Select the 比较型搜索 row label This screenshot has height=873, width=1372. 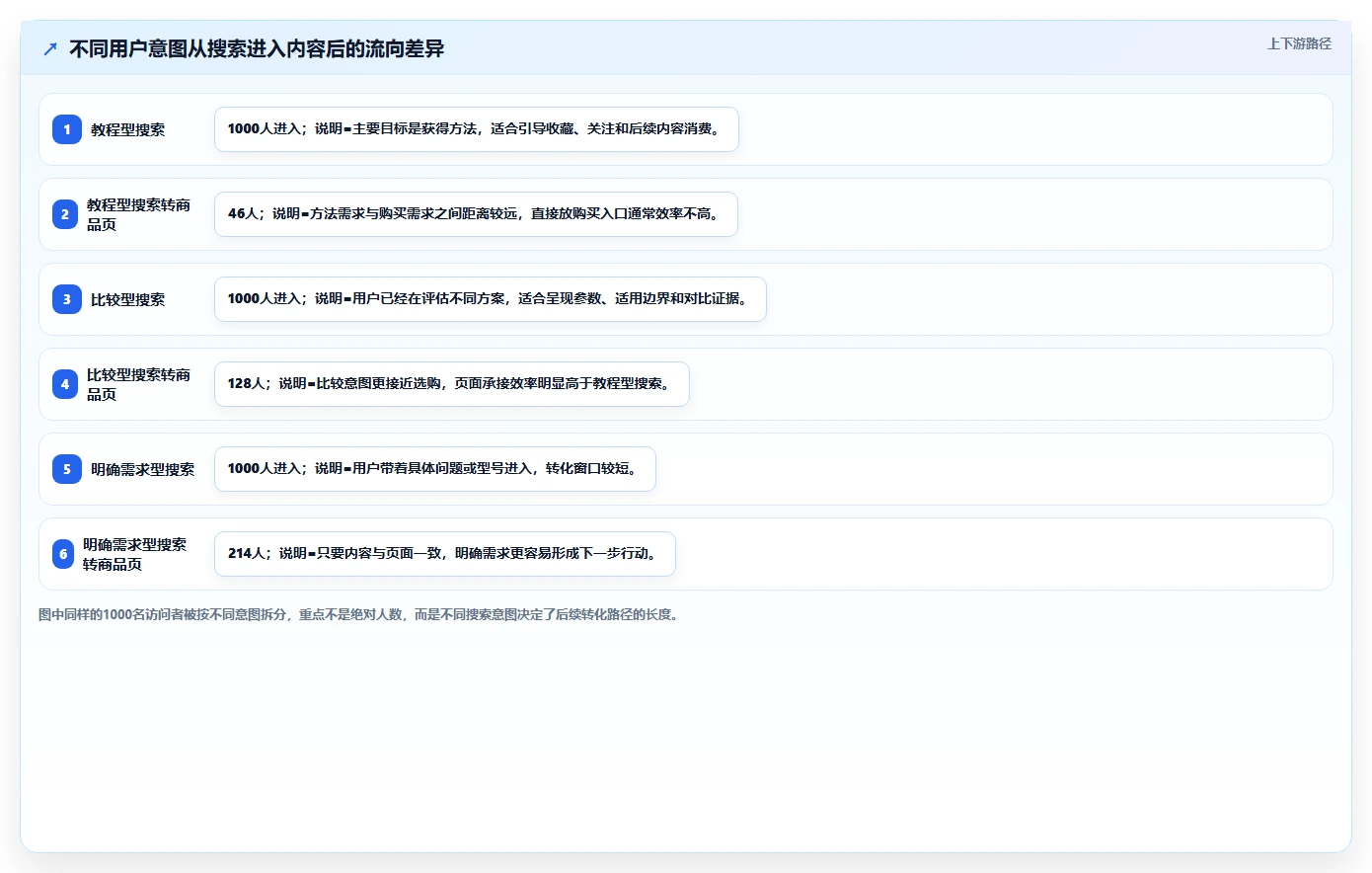coord(128,299)
